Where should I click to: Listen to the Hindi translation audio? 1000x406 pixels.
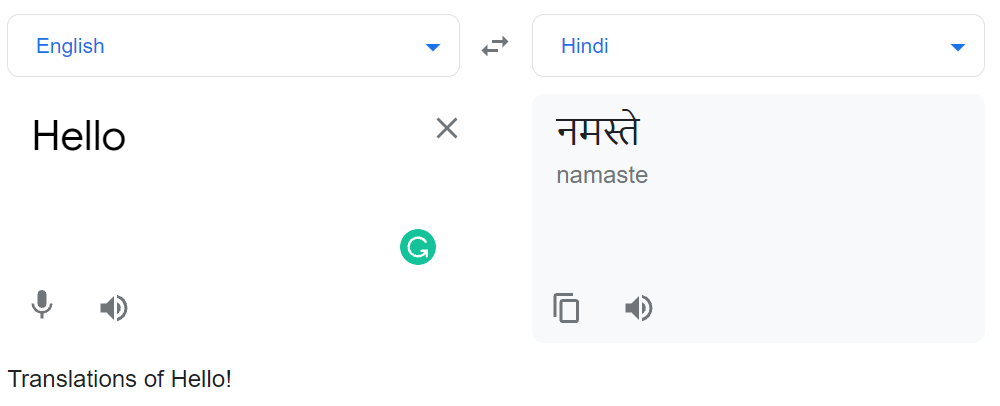coord(638,308)
